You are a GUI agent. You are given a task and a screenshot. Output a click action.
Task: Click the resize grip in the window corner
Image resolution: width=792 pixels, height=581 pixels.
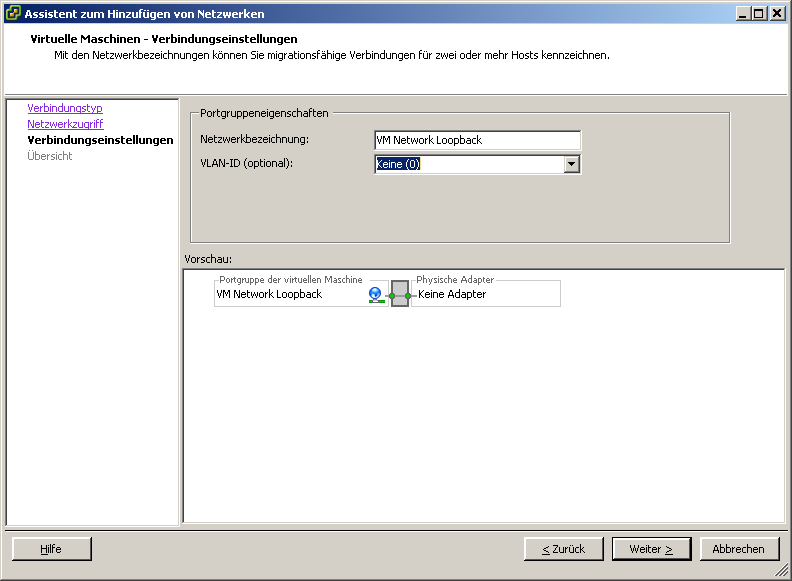pyautogui.click(x=782, y=571)
